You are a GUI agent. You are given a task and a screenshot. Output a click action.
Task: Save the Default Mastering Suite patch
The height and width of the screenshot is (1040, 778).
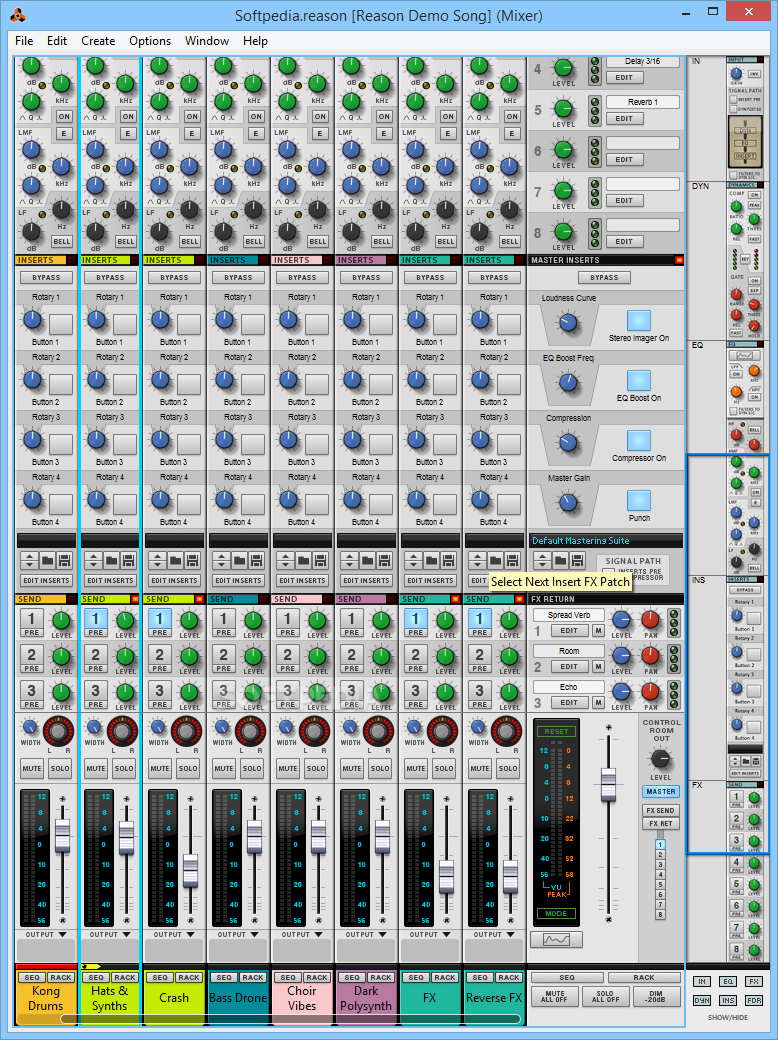pyautogui.click(x=578, y=560)
